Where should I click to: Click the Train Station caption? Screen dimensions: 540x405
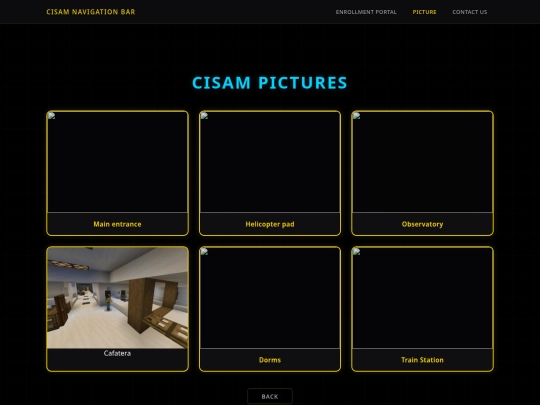(x=422, y=360)
